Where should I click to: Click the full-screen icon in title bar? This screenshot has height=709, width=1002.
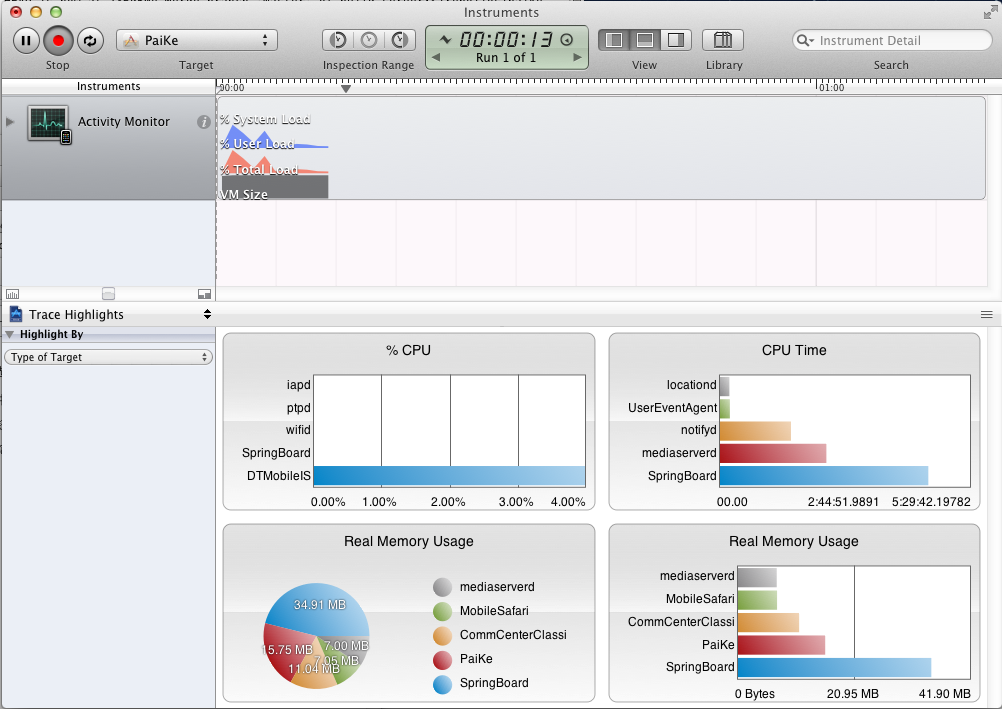(989, 12)
